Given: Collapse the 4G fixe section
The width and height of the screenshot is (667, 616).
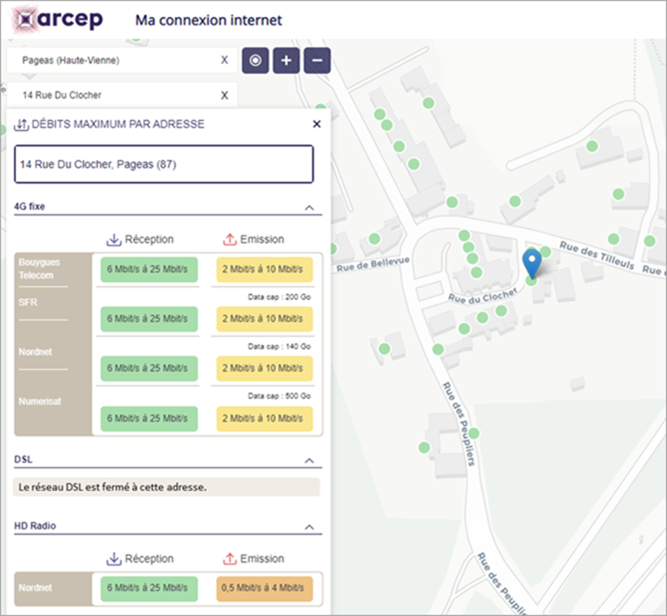Looking at the screenshot, I should pyautogui.click(x=309, y=208).
